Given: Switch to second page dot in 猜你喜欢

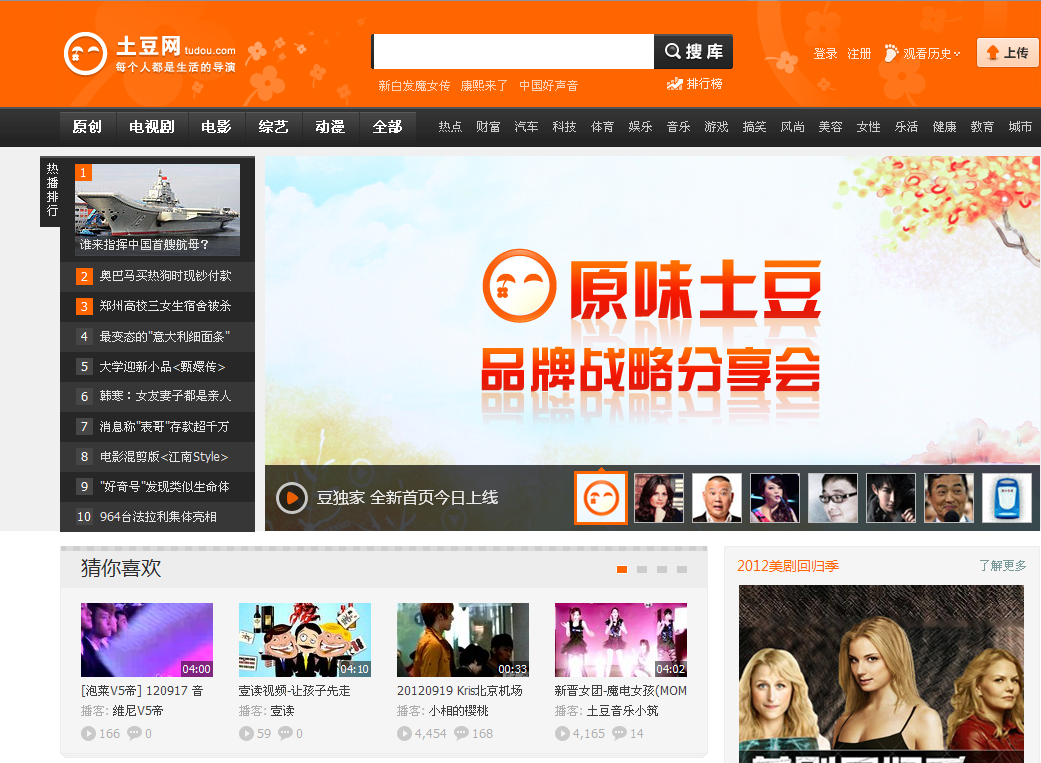Looking at the screenshot, I should point(642,569).
